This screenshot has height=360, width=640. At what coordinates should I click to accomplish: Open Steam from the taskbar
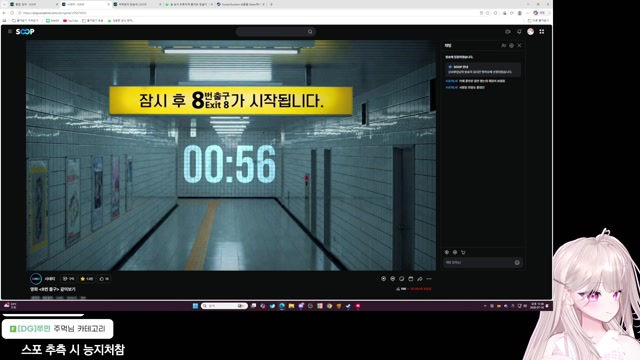[348, 306]
